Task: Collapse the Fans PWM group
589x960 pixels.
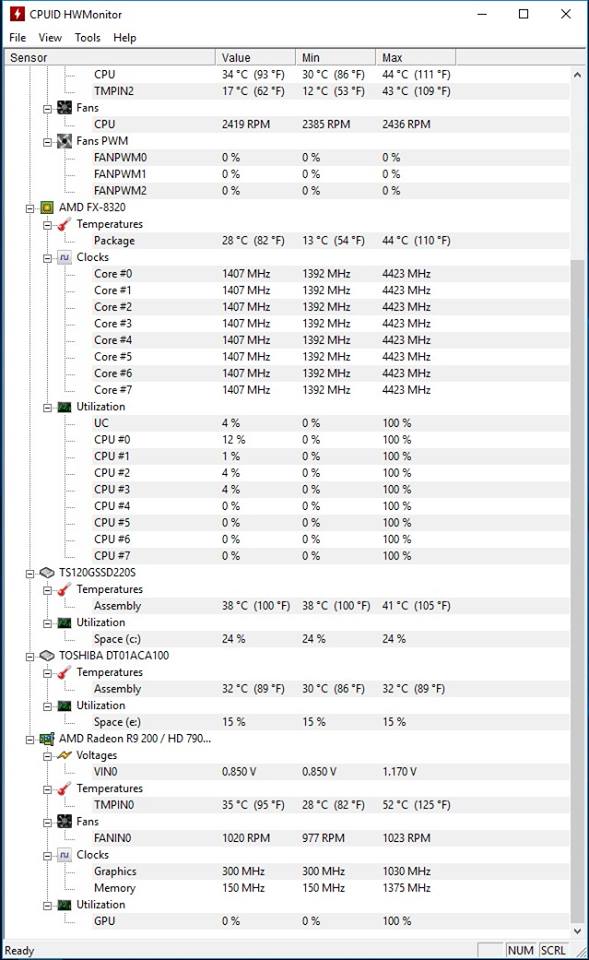Action: tap(47, 141)
